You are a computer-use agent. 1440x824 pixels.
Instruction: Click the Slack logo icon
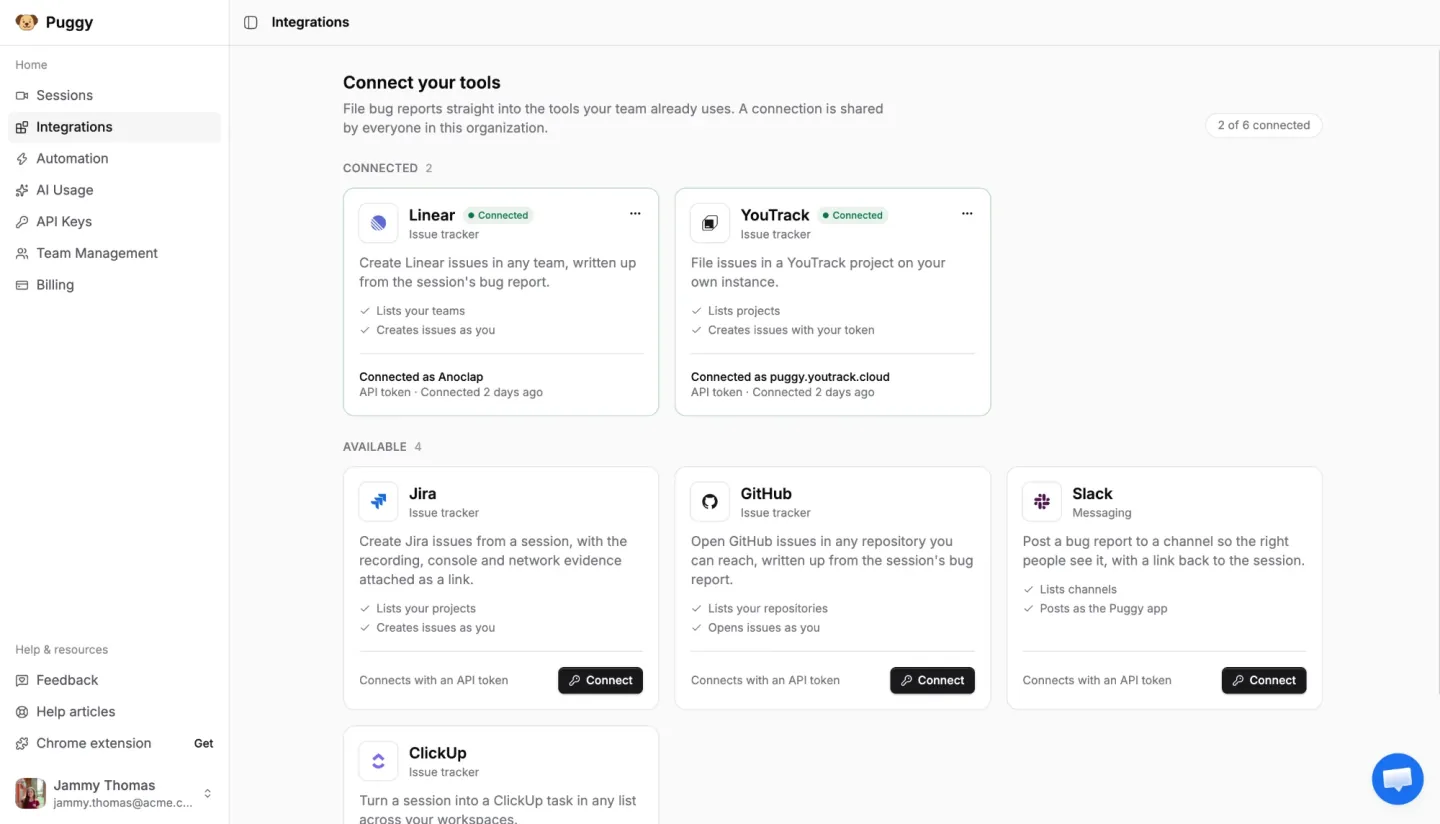tap(1042, 502)
